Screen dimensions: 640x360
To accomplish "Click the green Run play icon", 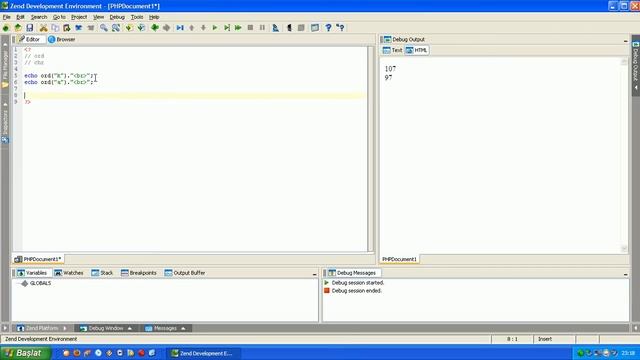I will pyautogui.click(x=215, y=28).
